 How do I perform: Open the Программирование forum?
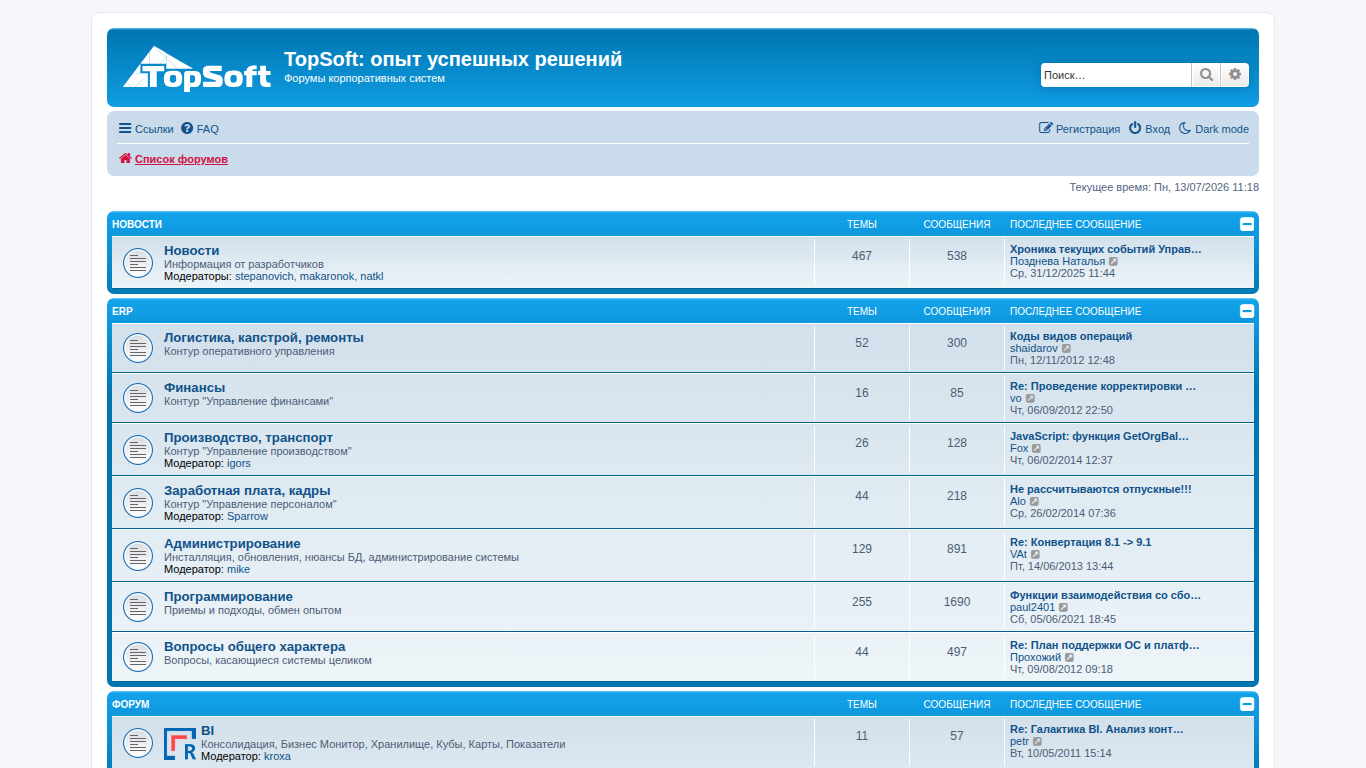(x=229, y=597)
